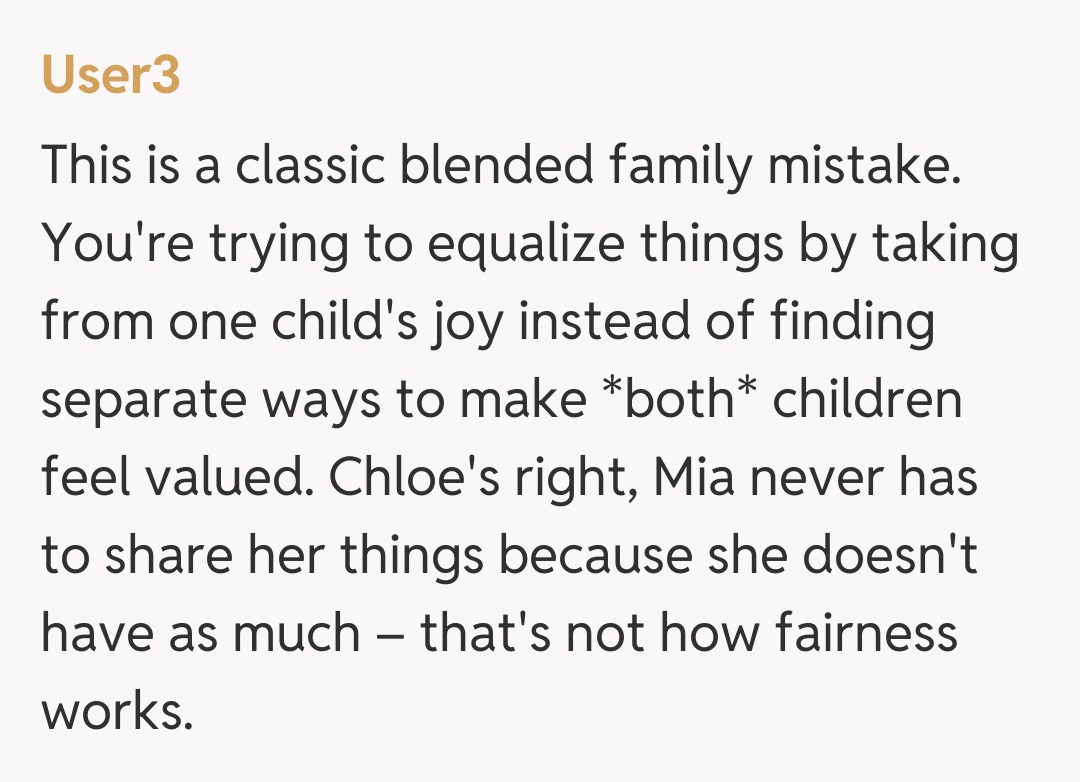1080x782 pixels.
Task: Click the word "classic" in the comment
Action: coord(310,166)
